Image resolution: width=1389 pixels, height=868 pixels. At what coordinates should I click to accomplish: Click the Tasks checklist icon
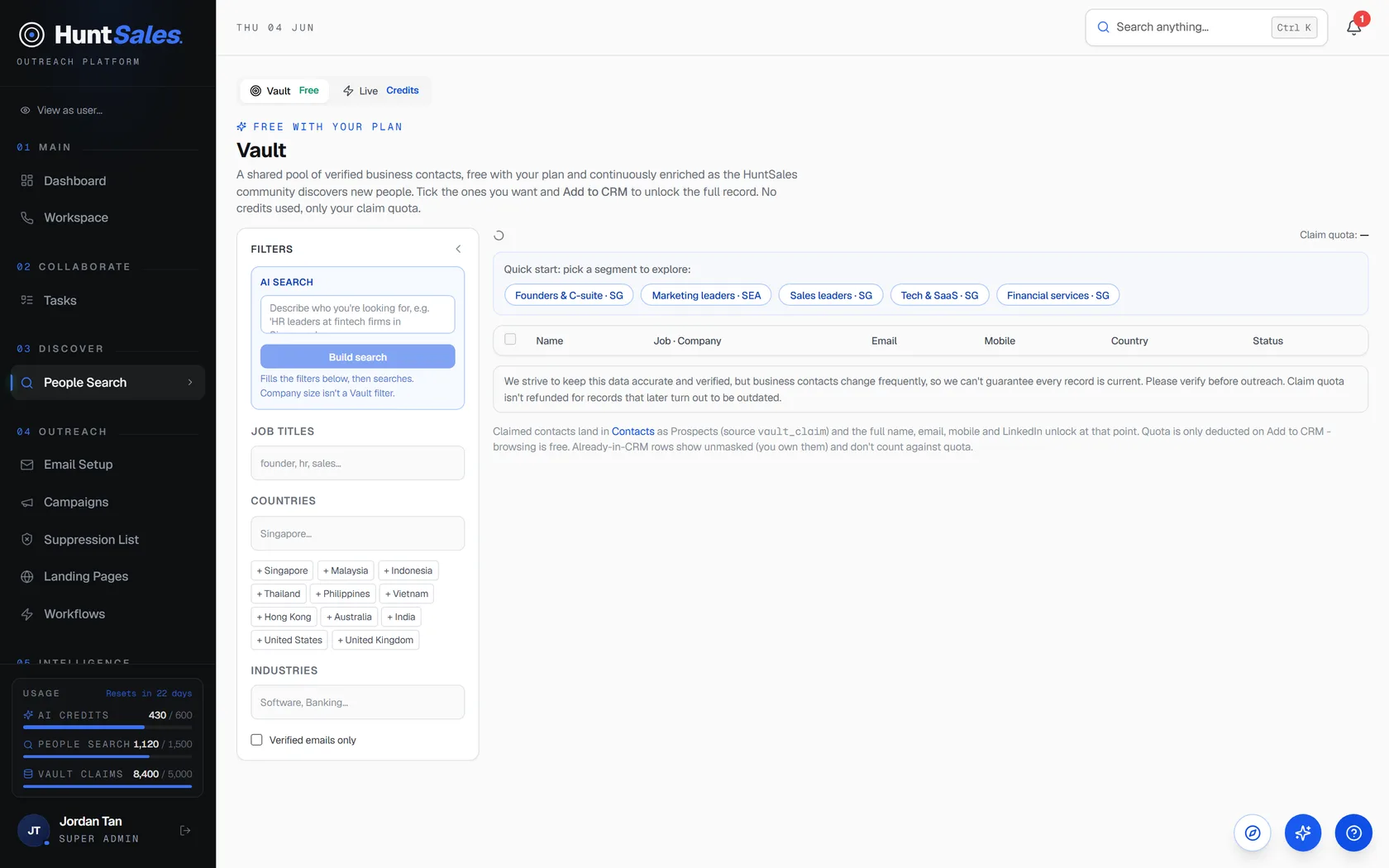click(27, 300)
